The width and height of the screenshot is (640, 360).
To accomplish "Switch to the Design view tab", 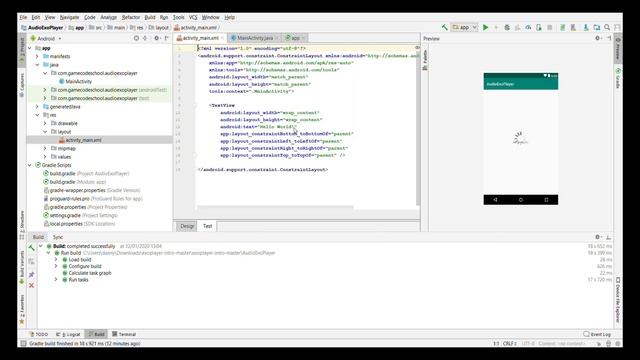I will pos(187,226).
